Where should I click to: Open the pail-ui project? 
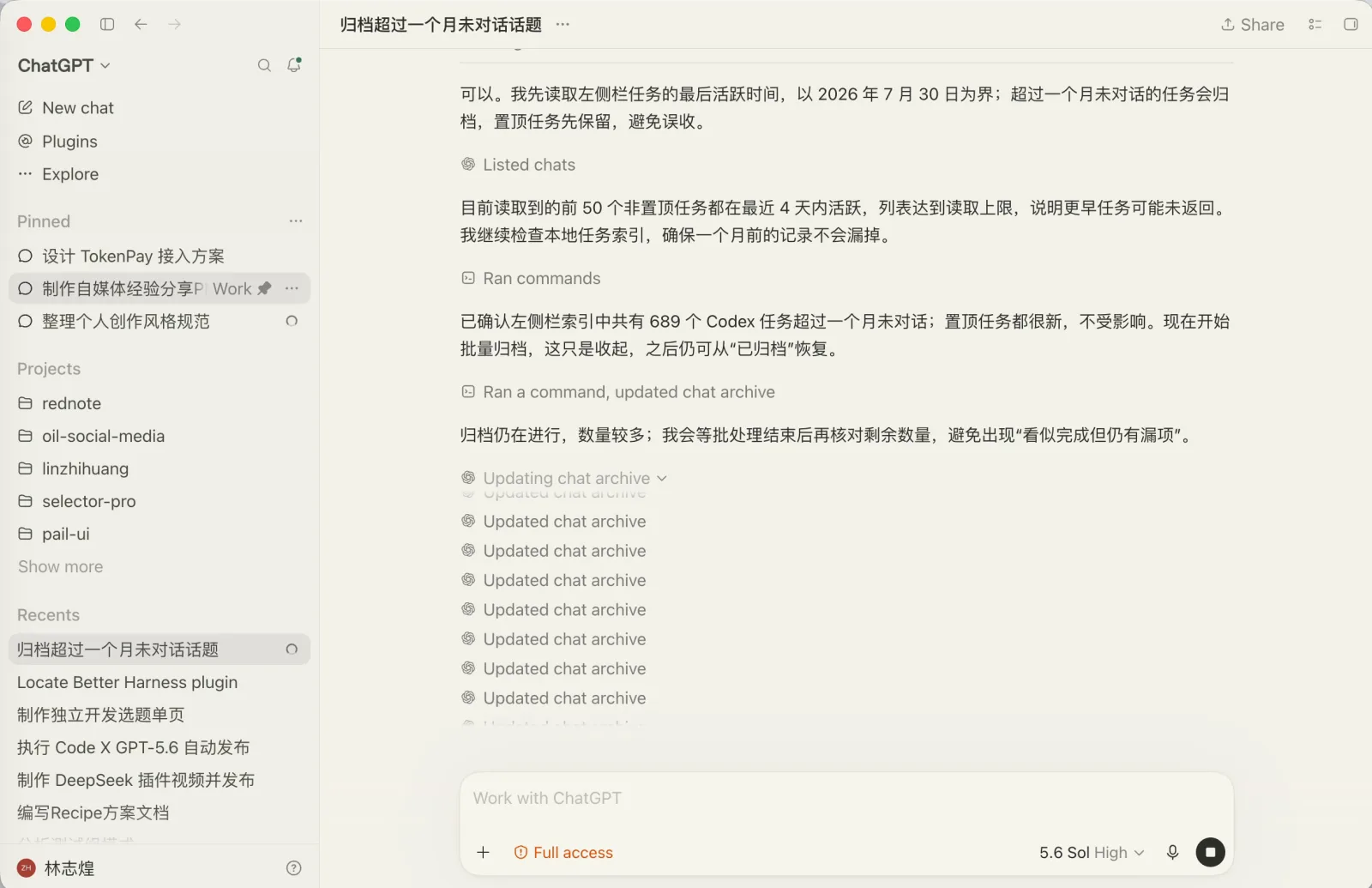point(159,534)
